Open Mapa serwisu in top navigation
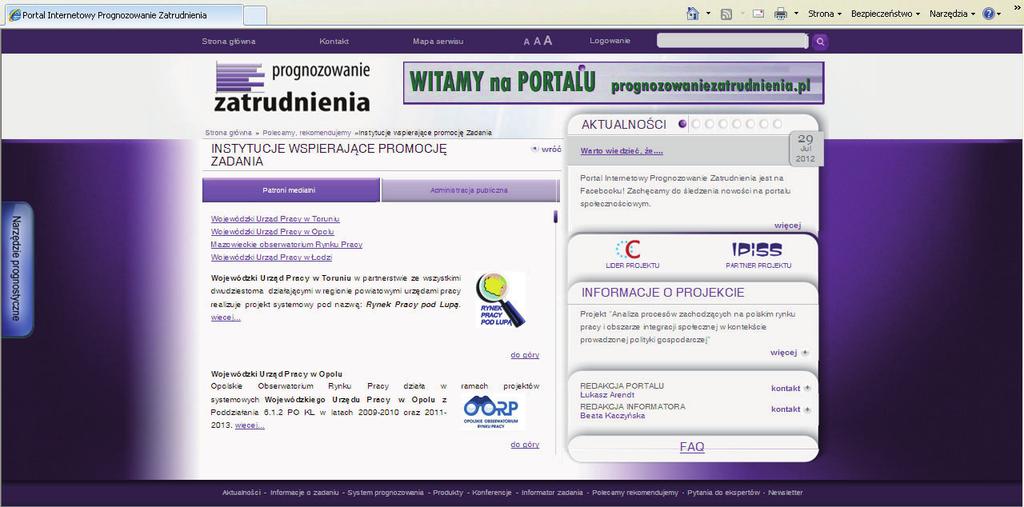The image size is (1024, 507). coord(438,41)
